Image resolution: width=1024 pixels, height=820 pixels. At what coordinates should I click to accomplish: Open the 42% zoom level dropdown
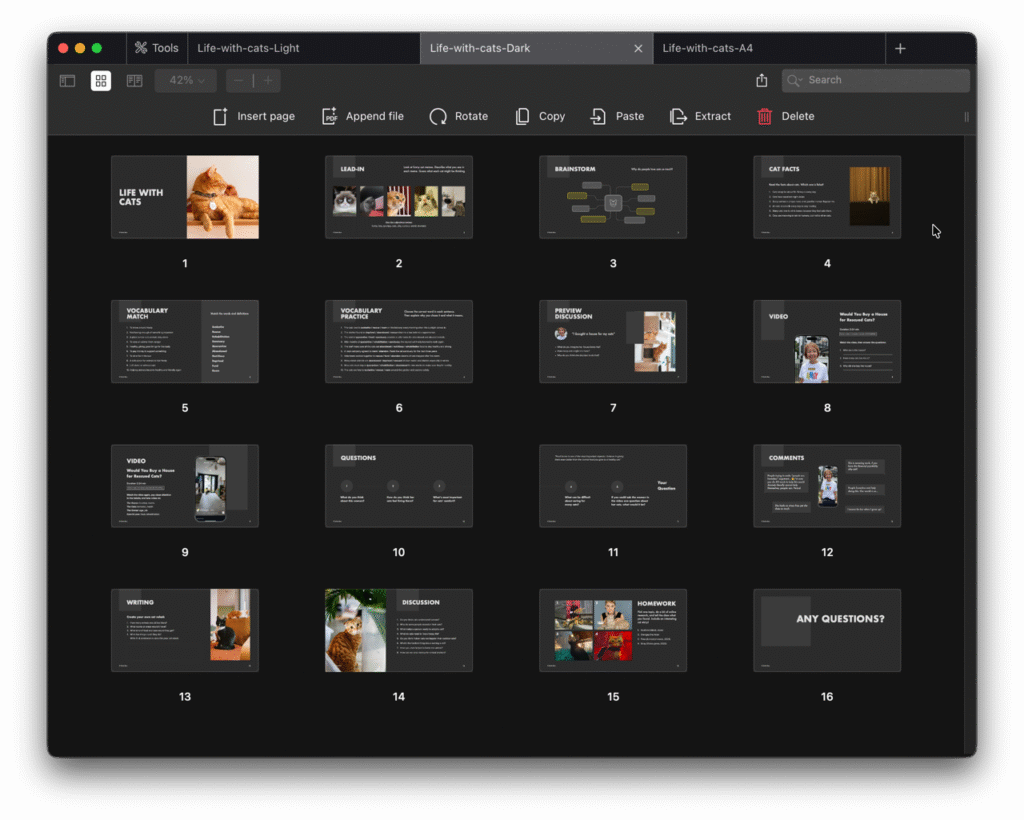tap(186, 81)
